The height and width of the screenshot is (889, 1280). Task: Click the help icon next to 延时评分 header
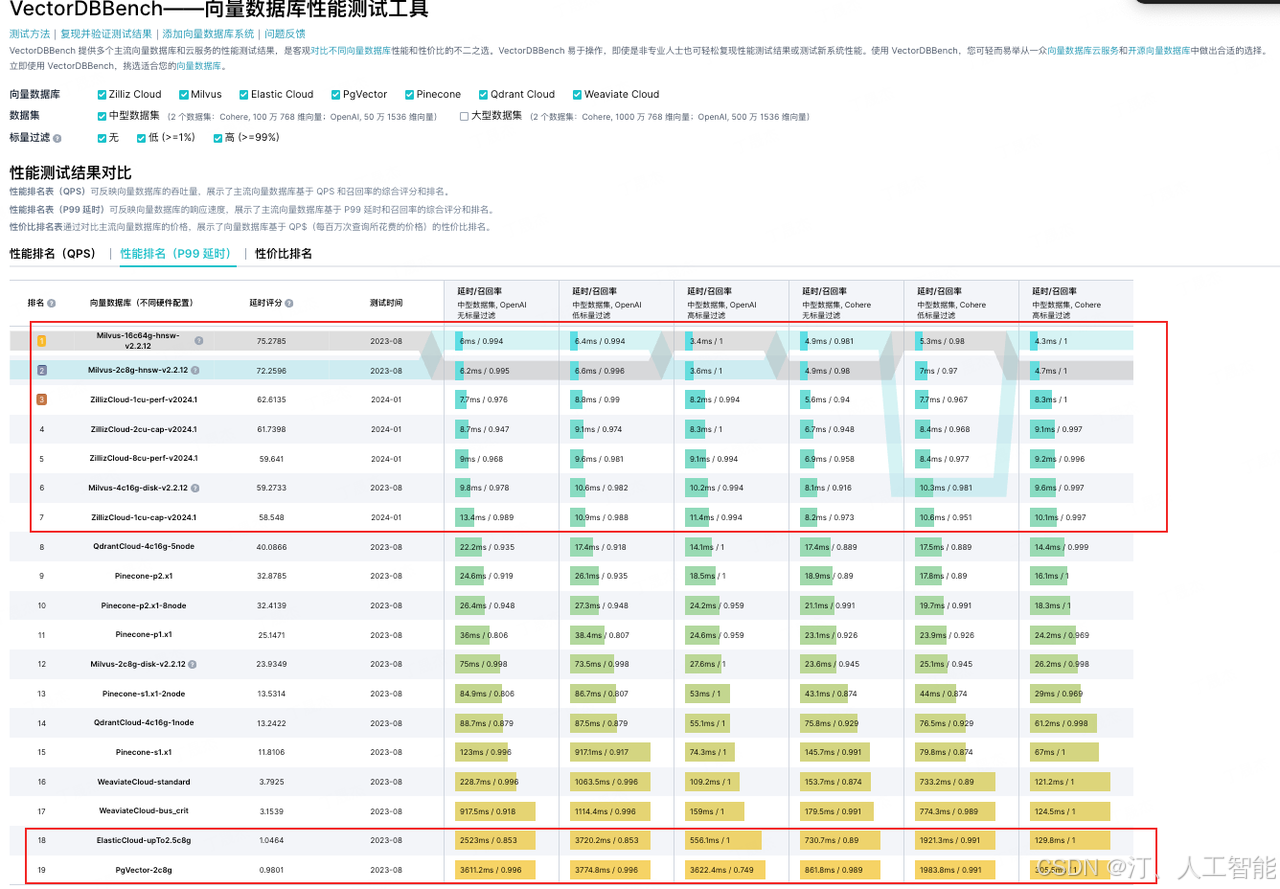click(x=288, y=303)
